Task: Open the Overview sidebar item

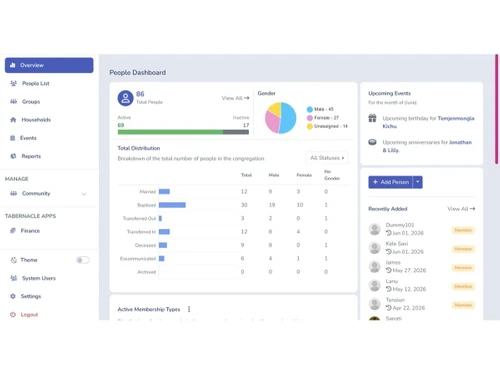Action: [x=49, y=65]
